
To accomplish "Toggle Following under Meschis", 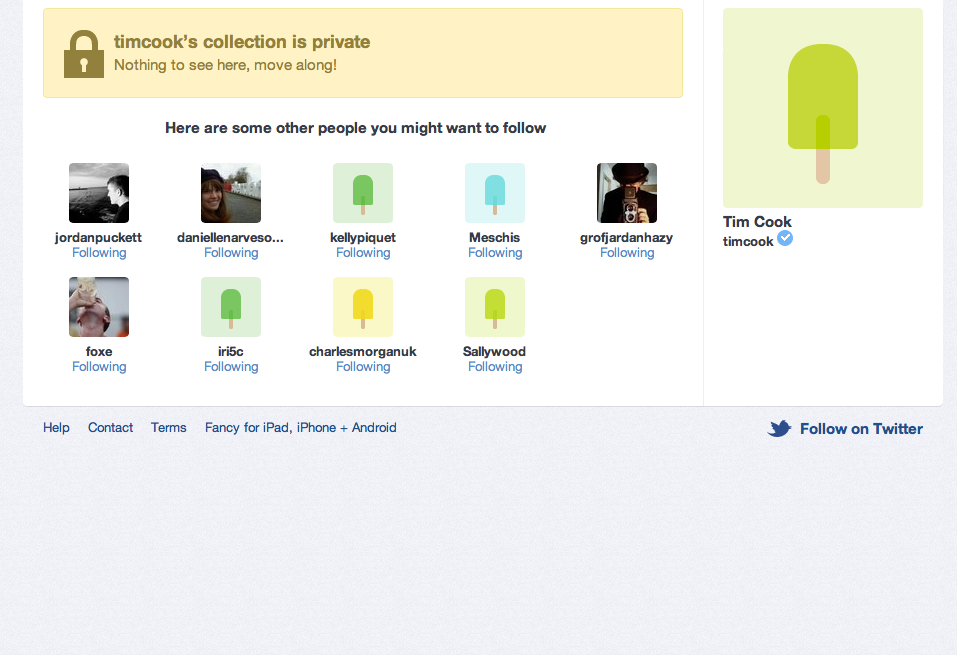I will pyautogui.click(x=494, y=253).
